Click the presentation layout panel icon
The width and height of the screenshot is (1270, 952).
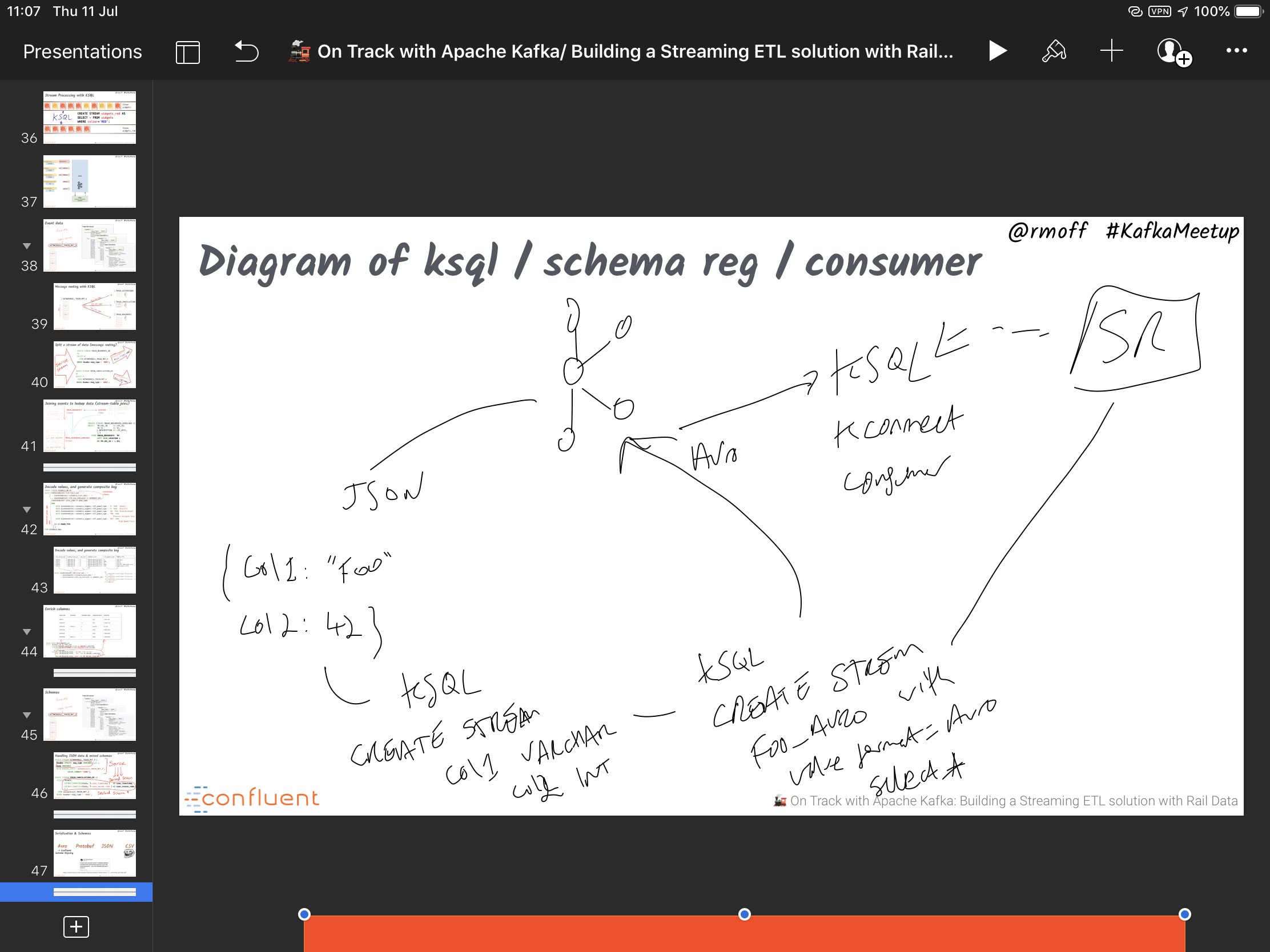(x=187, y=52)
